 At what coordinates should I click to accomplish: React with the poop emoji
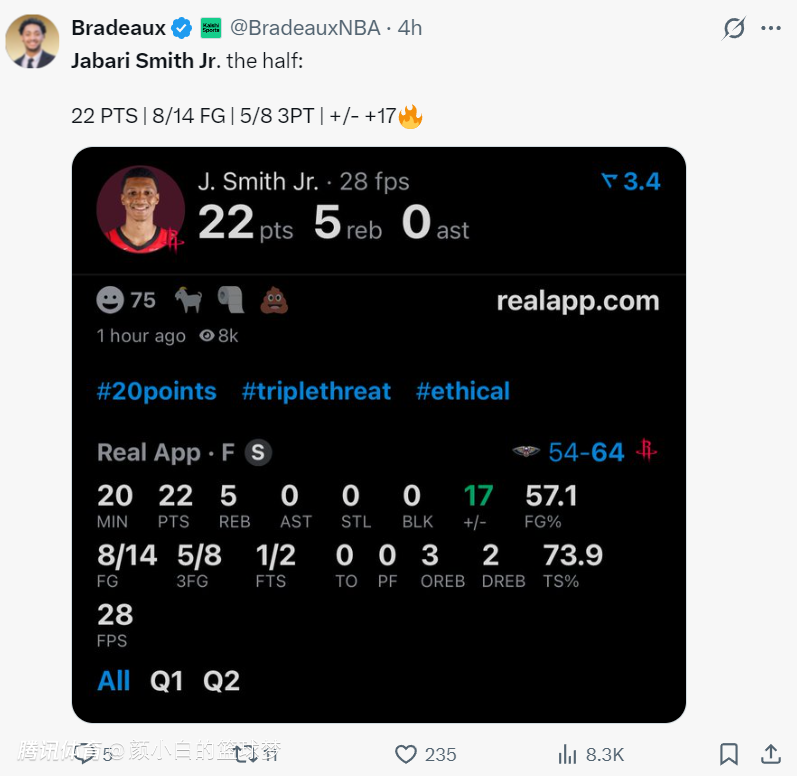(x=274, y=299)
